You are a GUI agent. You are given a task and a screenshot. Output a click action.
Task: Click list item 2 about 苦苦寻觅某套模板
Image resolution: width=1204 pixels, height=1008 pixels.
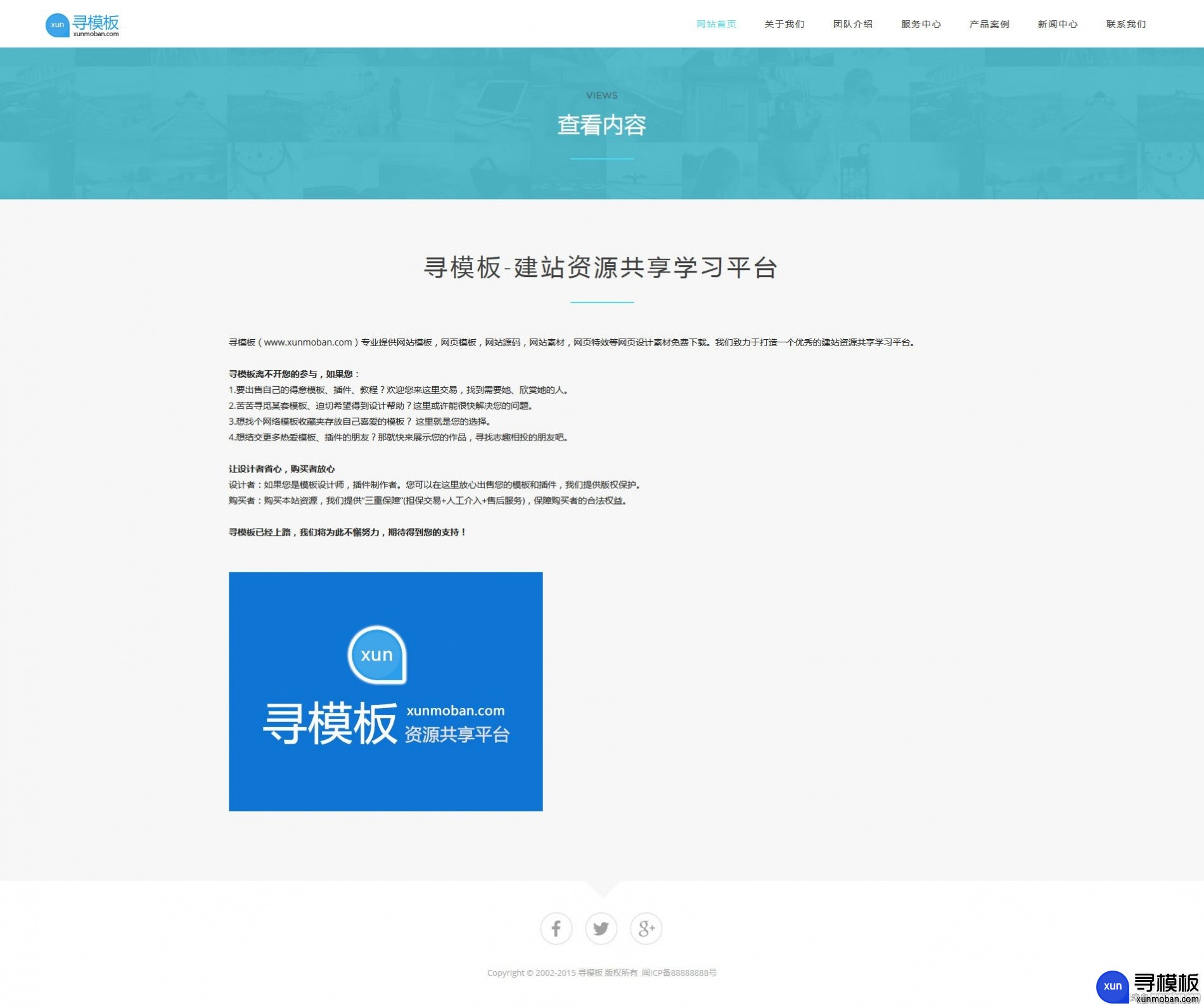coord(381,406)
